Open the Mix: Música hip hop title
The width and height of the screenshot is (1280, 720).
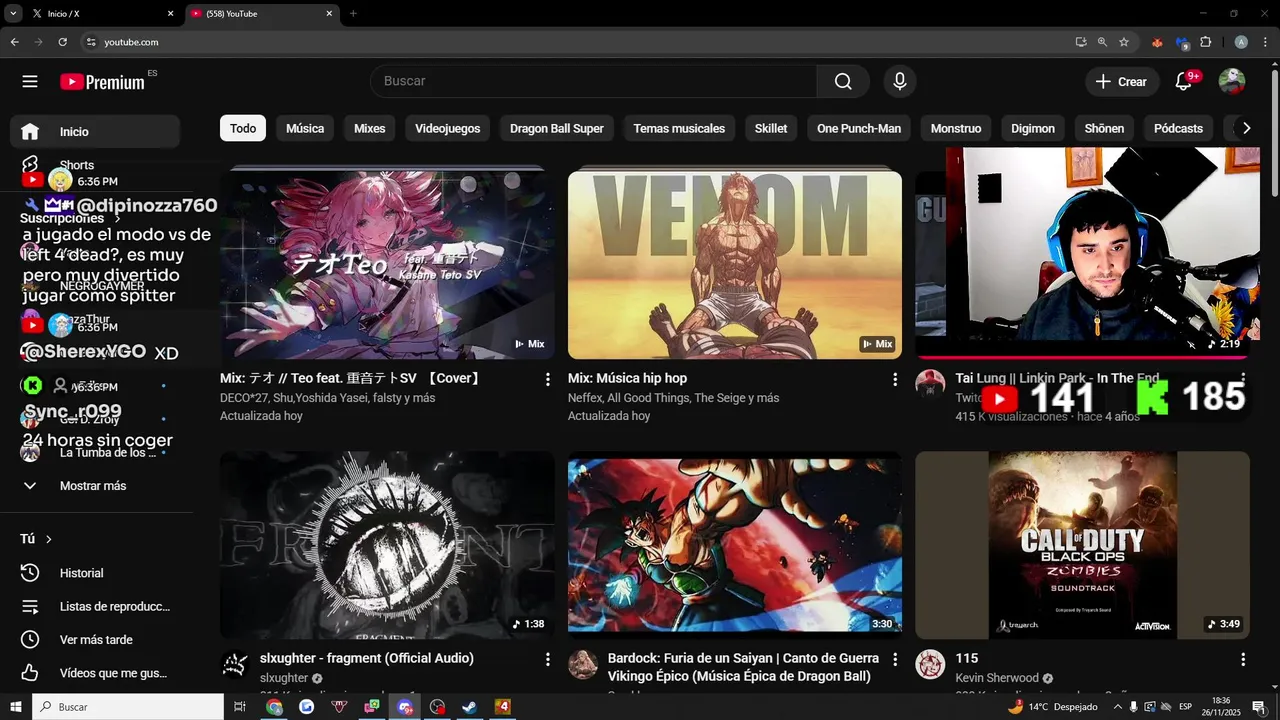tap(627, 378)
